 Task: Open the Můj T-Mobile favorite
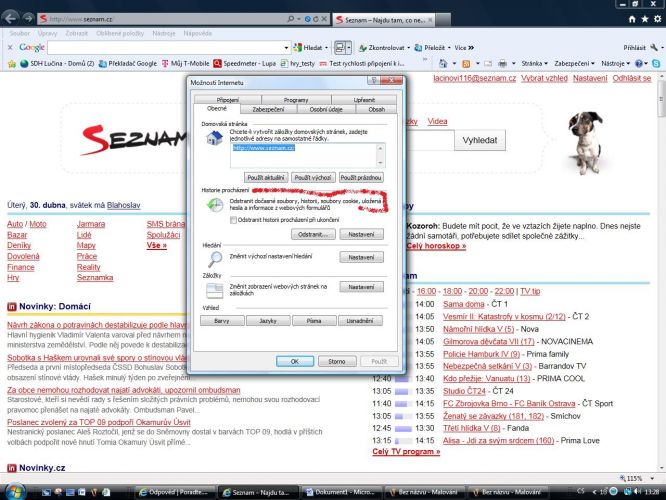(x=186, y=64)
